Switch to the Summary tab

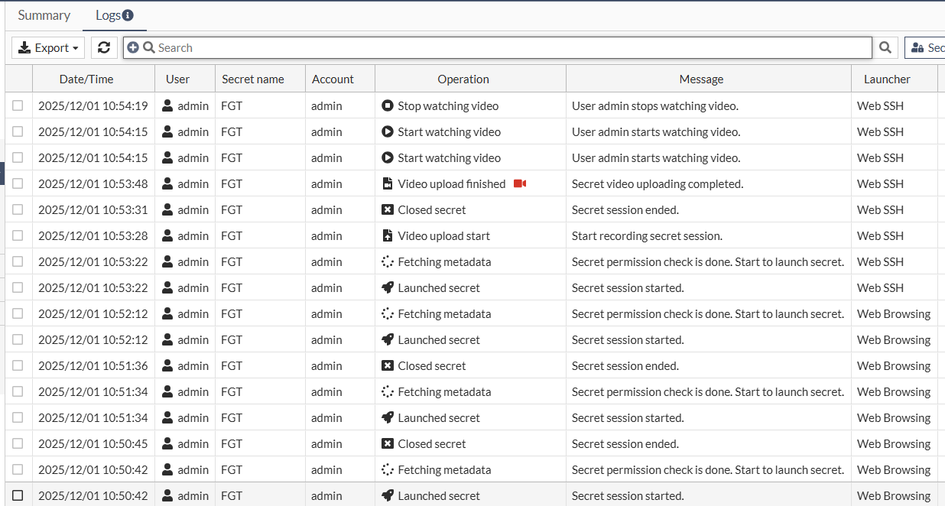point(44,16)
